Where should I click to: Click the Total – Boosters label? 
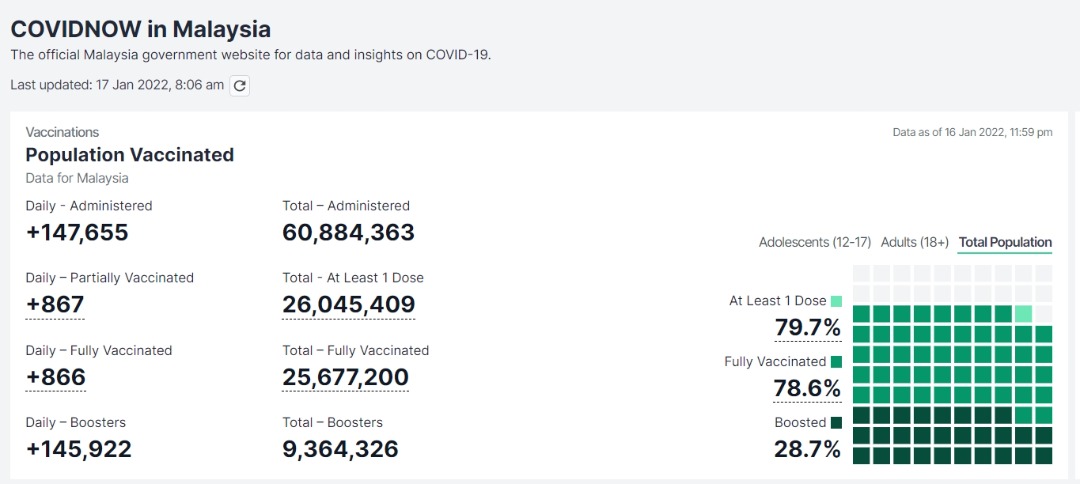pos(333,422)
